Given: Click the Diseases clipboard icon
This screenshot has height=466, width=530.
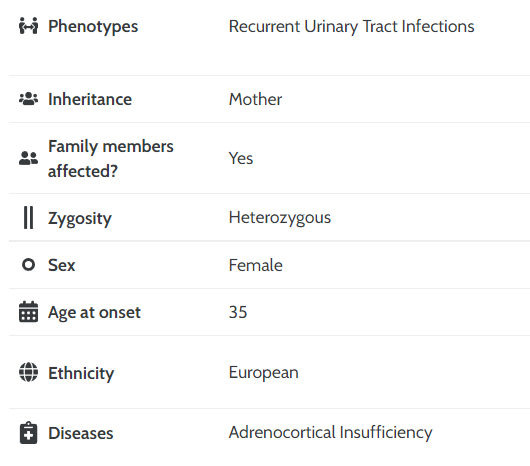Looking at the screenshot, I should (x=28, y=433).
